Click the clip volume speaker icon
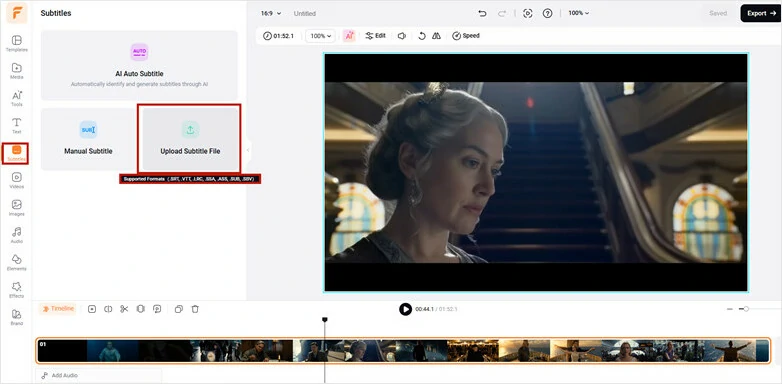The height and width of the screenshot is (384, 782). click(401, 36)
